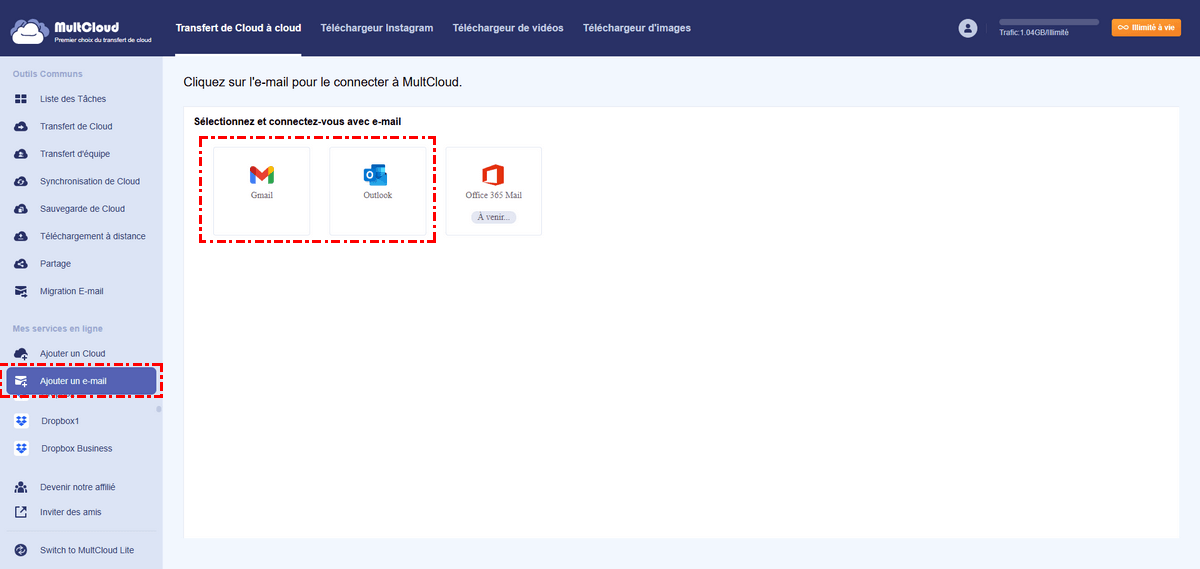Click the Transfert de Cloud sidebar icon
Viewport: 1200px width, 569px height.
(21, 127)
